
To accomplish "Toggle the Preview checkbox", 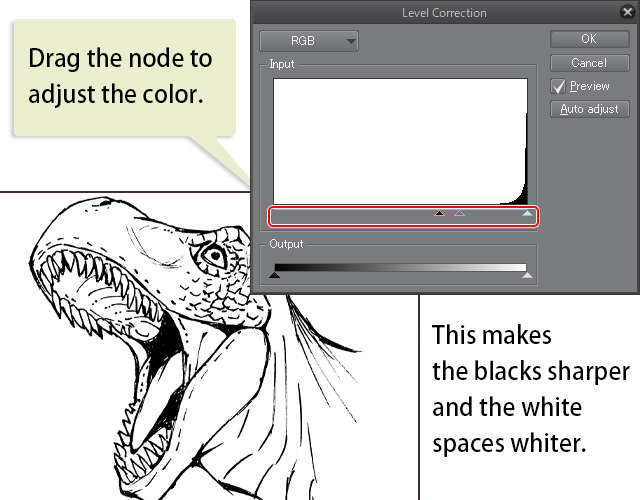I will pyautogui.click(x=559, y=87).
